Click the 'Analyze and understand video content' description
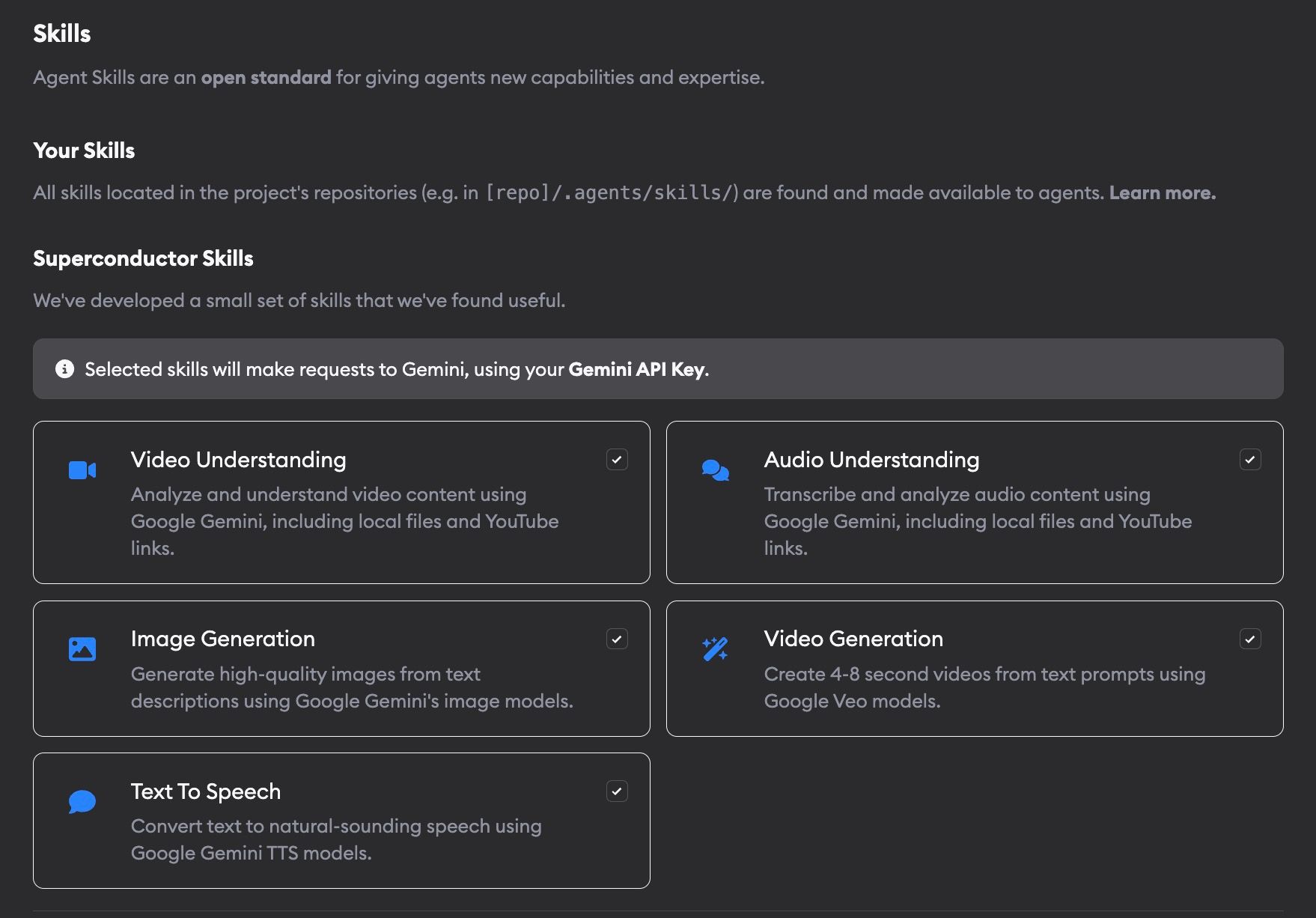Viewport: 1316px width, 918px height. [x=344, y=521]
